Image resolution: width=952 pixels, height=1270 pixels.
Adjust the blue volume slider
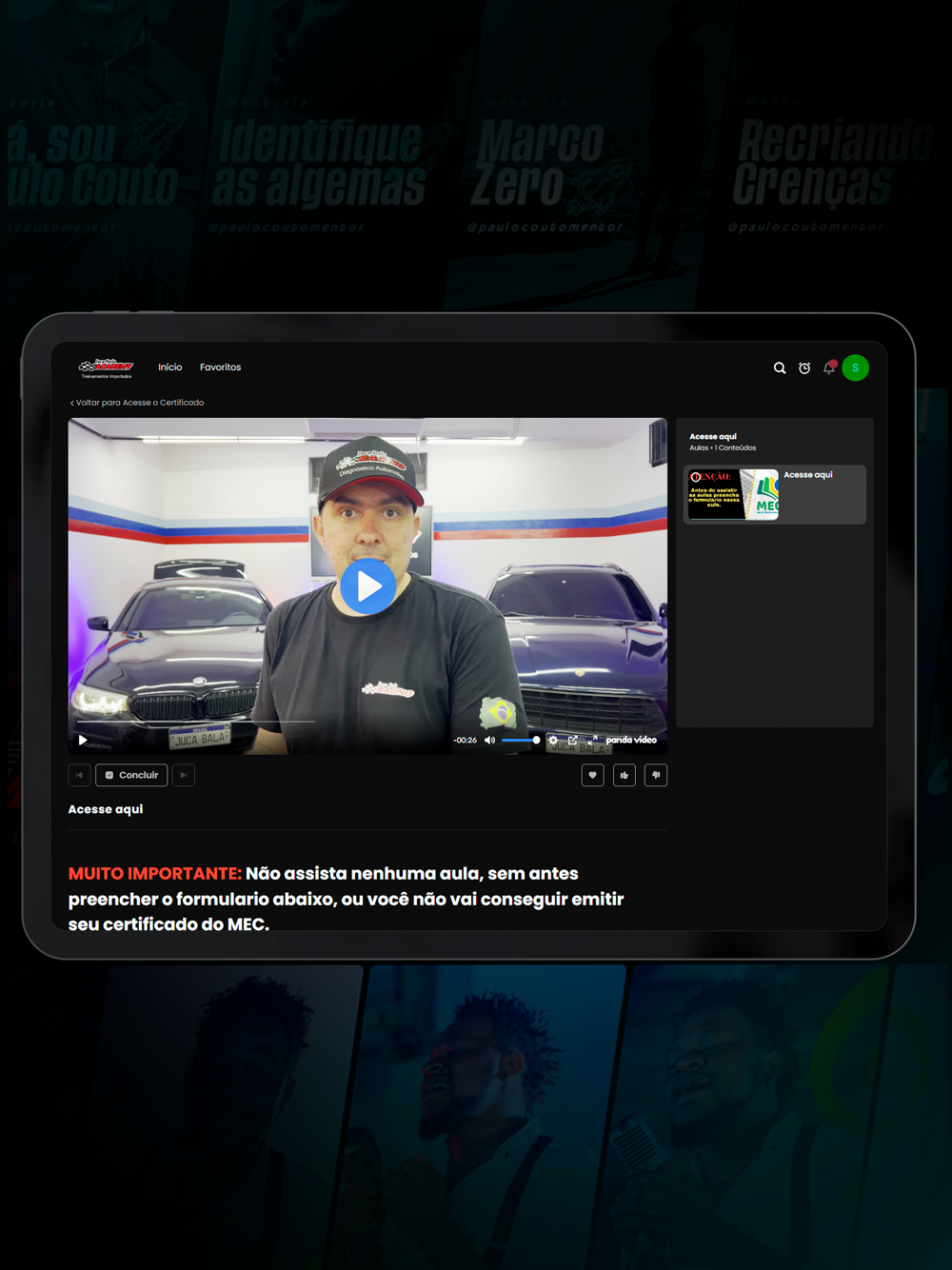pyautogui.click(x=521, y=740)
